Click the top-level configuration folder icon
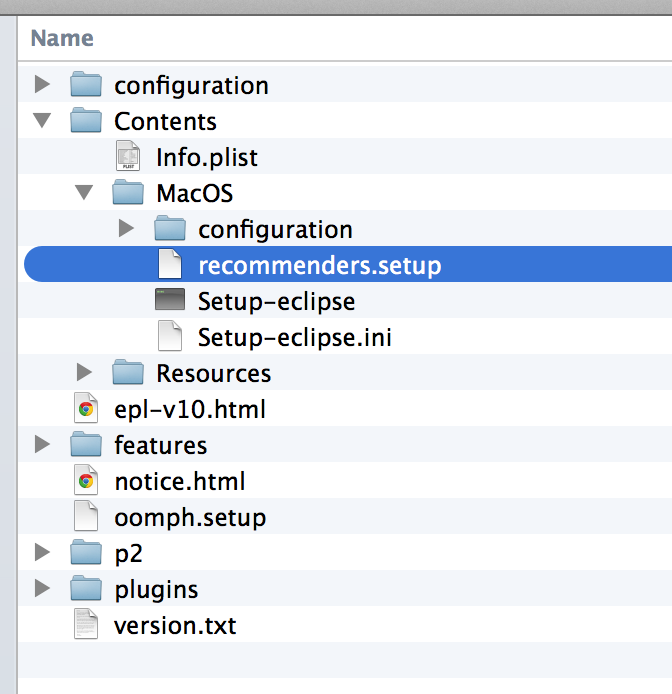Viewport: 672px width, 694px height. pyautogui.click(x=86, y=84)
